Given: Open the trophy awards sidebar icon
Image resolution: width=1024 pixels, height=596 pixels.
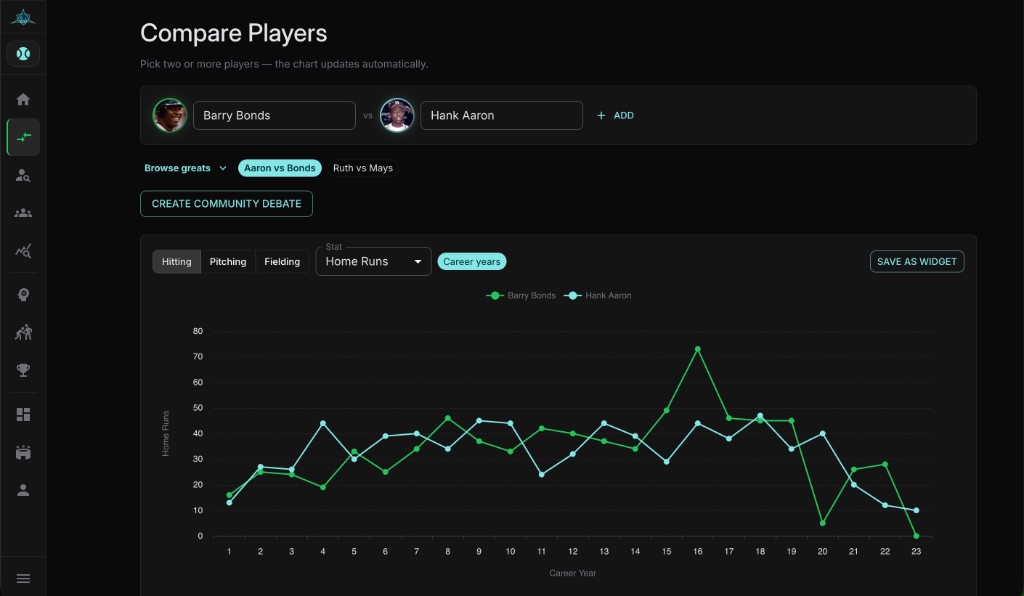Looking at the screenshot, I should (23, 370).
